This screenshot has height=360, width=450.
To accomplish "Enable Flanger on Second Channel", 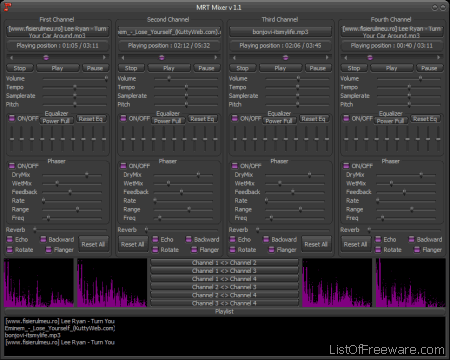I will click(194, 250).
